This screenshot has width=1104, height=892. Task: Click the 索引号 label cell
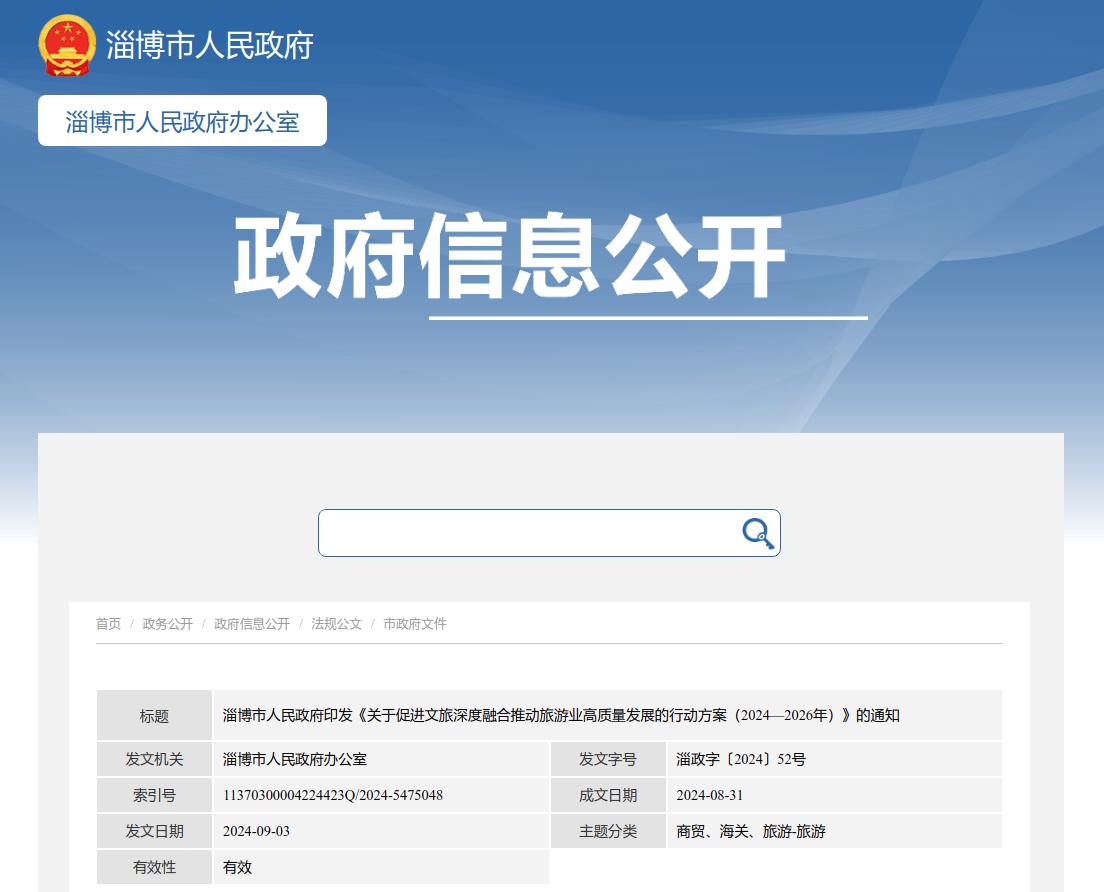point(154,795)
